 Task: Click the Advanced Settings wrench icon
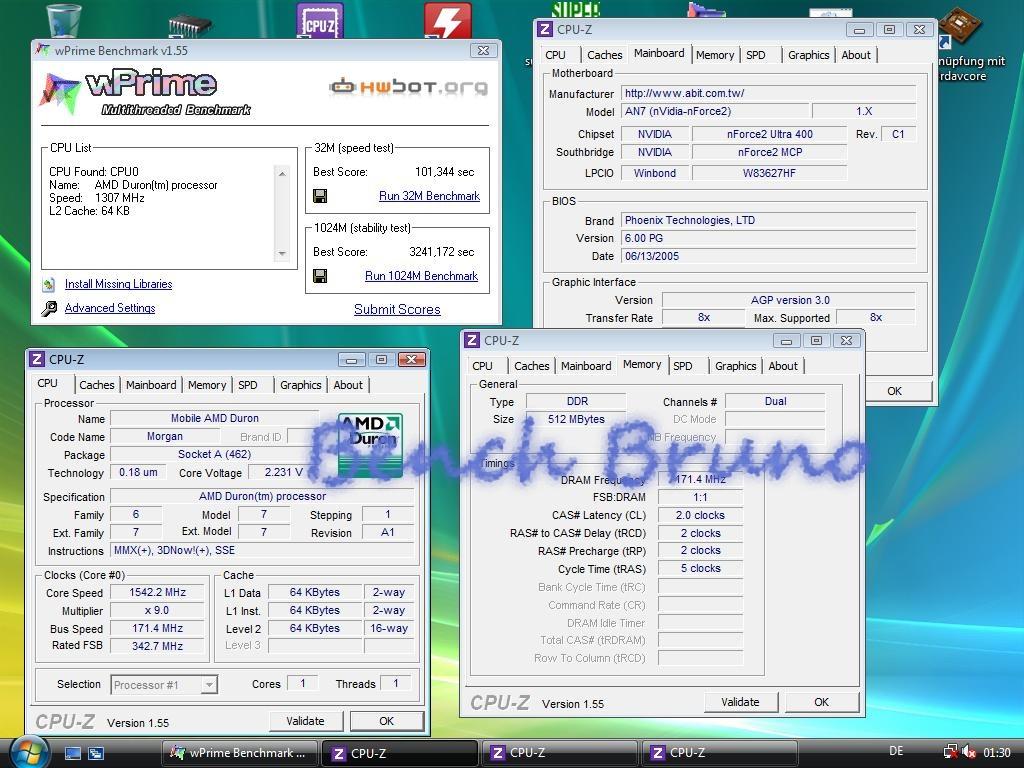point(49,308)
